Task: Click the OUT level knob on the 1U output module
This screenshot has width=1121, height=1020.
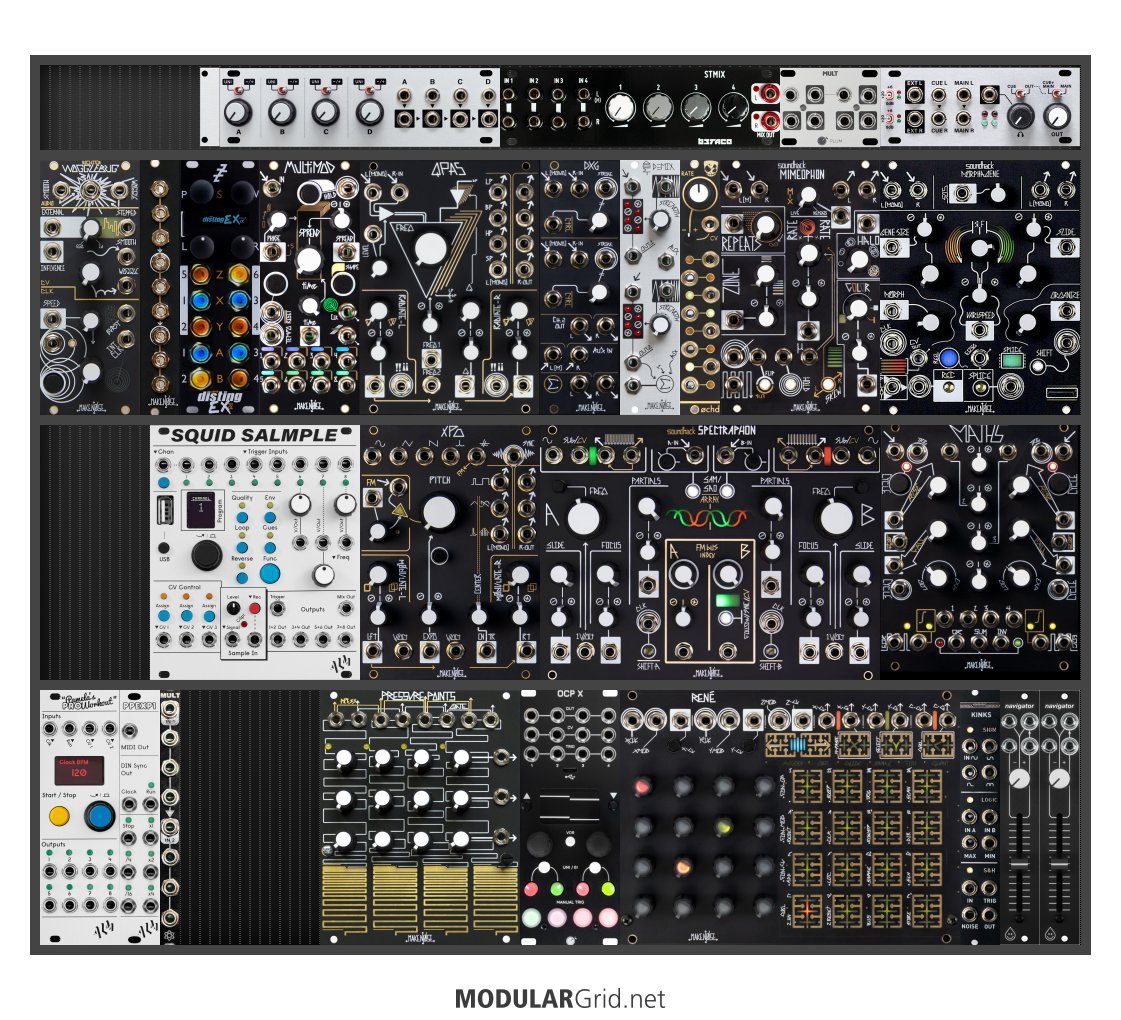Action: coord(1057,115)
